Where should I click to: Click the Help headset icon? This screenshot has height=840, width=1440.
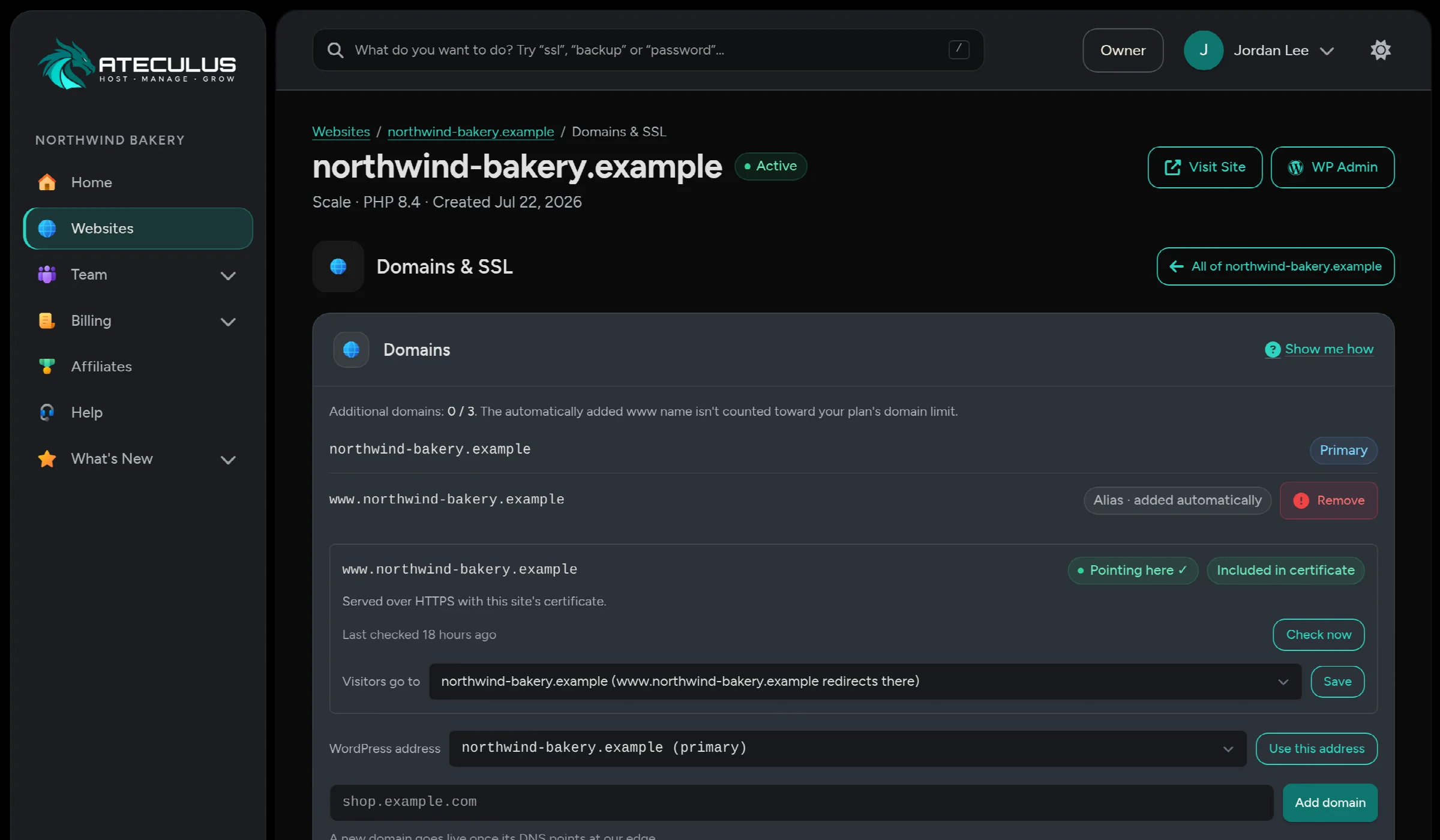[x=47, y=412]
